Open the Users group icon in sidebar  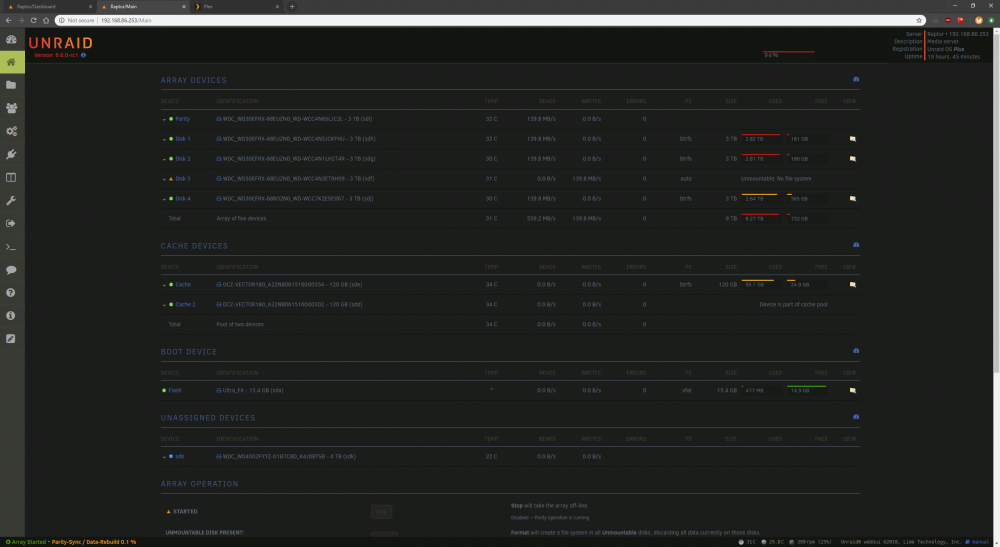(11, 108)
